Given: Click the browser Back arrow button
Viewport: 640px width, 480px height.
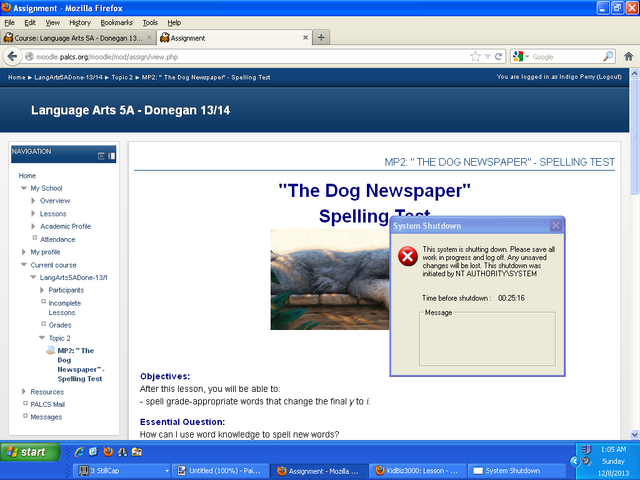Looking at the screenshot, I should point(12,56).
